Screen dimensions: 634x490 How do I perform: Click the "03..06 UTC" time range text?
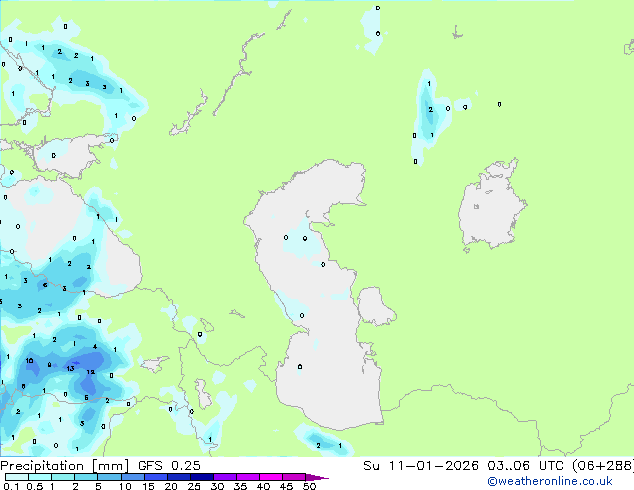(x=525, y=466)
